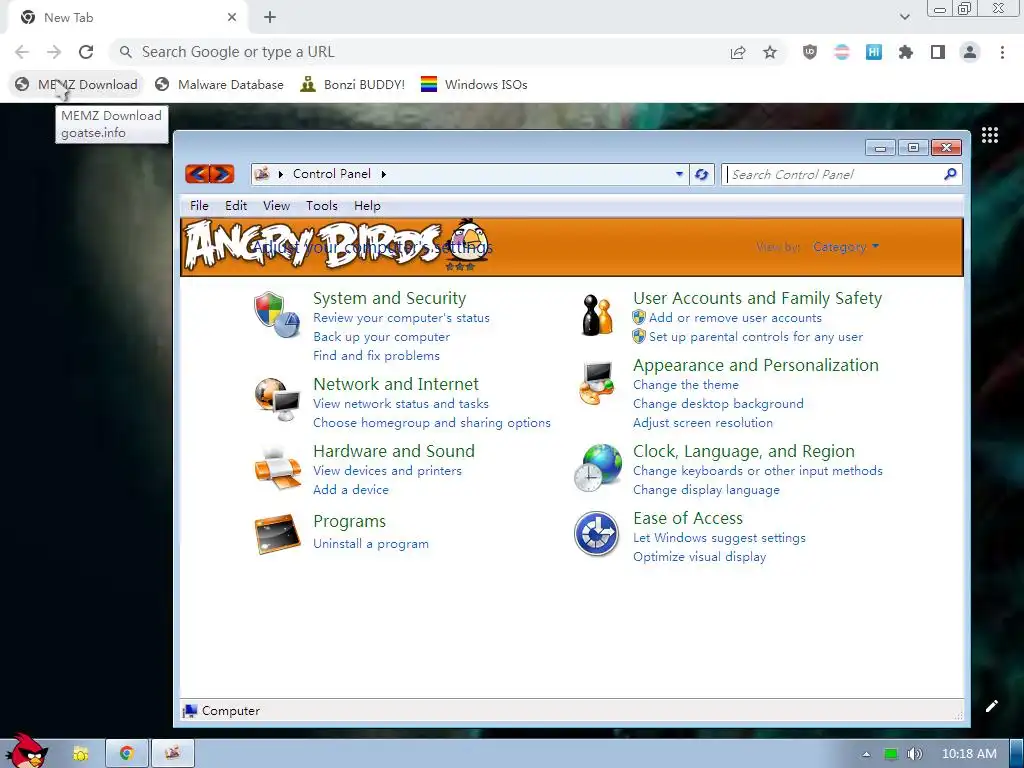This screenshot has width=1024, height=768.
Task: Open a new Chrome tab
Action: [x=270, y=18]
